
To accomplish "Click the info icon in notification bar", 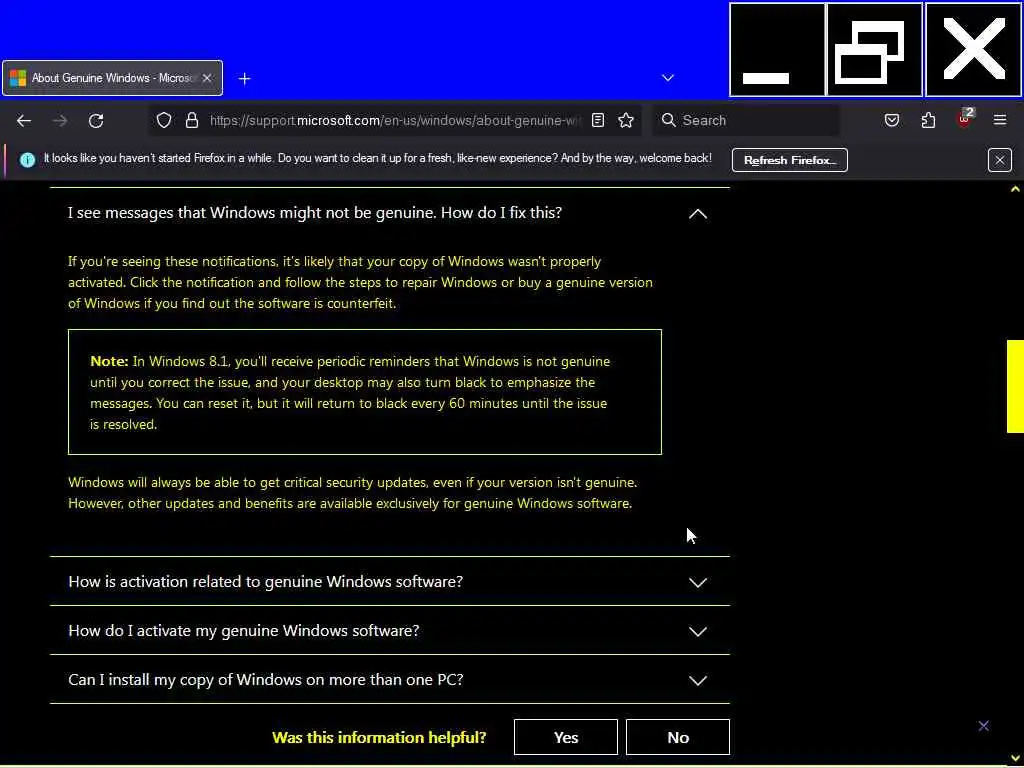I will coord(27,160).
